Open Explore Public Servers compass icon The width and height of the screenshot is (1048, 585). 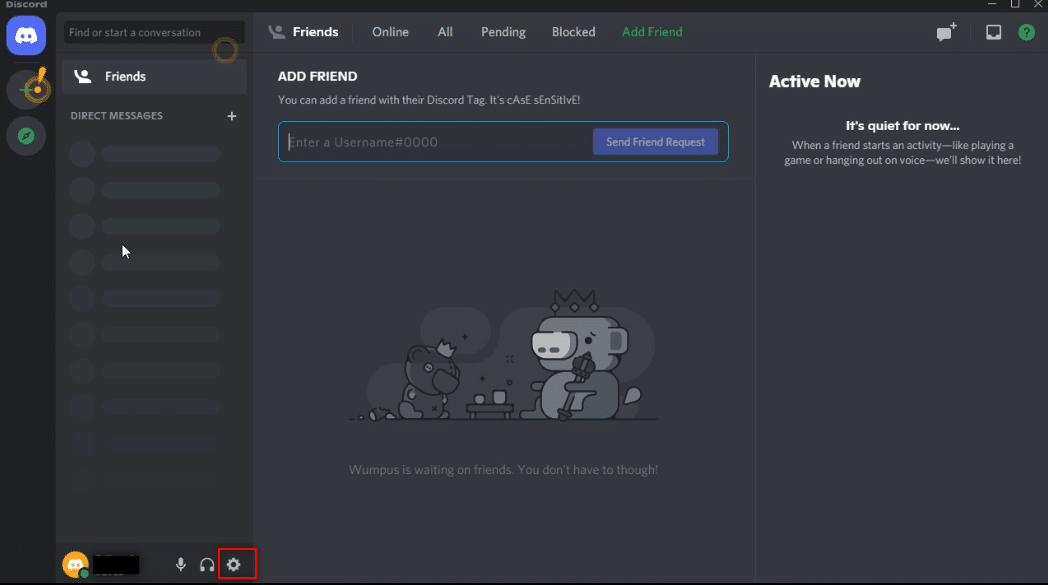click(x=26, y=136)
